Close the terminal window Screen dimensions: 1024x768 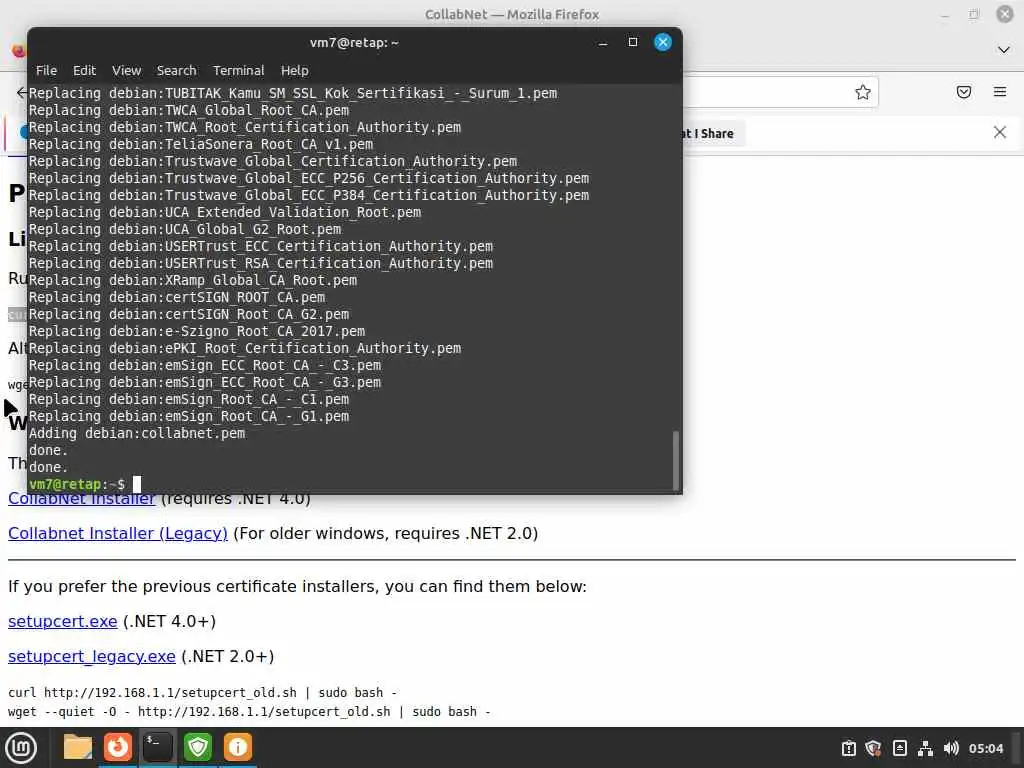[x=663, y=42]
